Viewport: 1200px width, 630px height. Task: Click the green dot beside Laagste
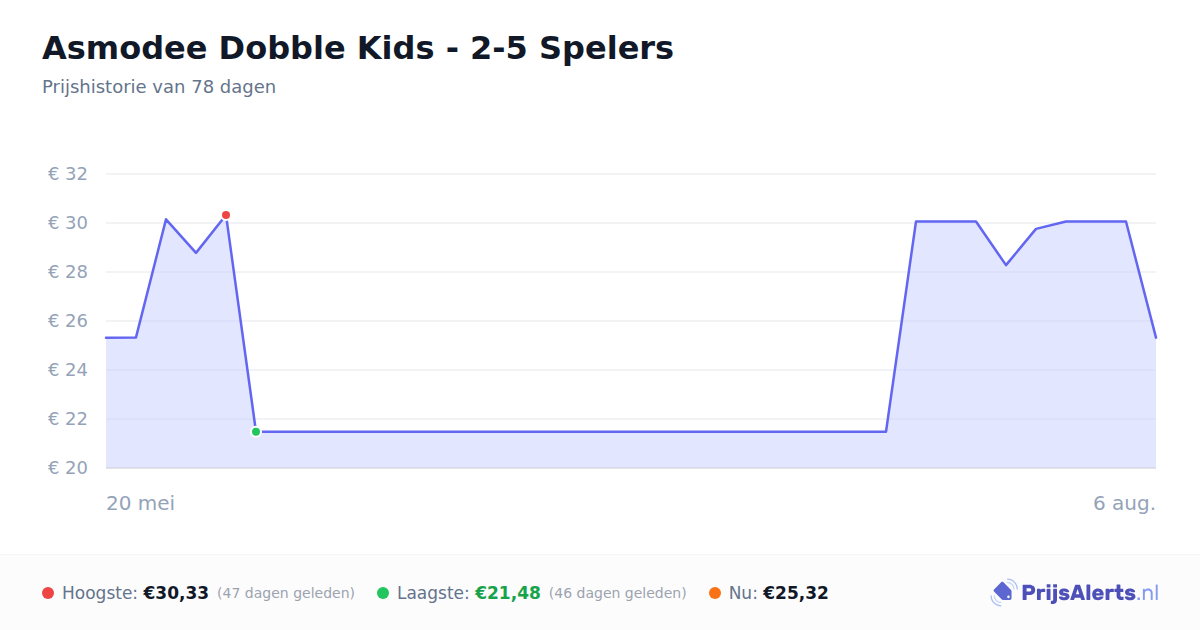pos(383,593)
